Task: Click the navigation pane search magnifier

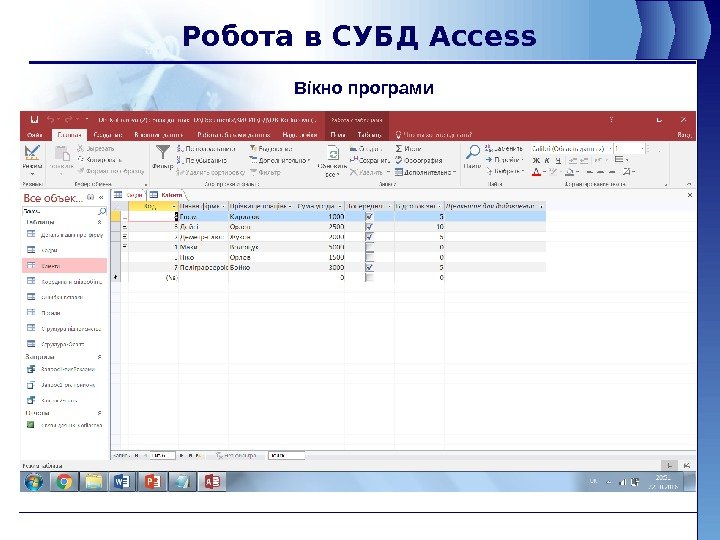Action: click(x=102, y=211)
